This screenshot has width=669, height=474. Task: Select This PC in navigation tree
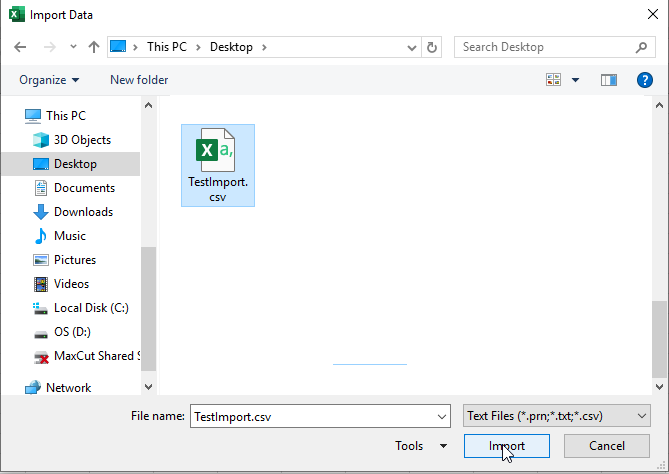(66, 116)
